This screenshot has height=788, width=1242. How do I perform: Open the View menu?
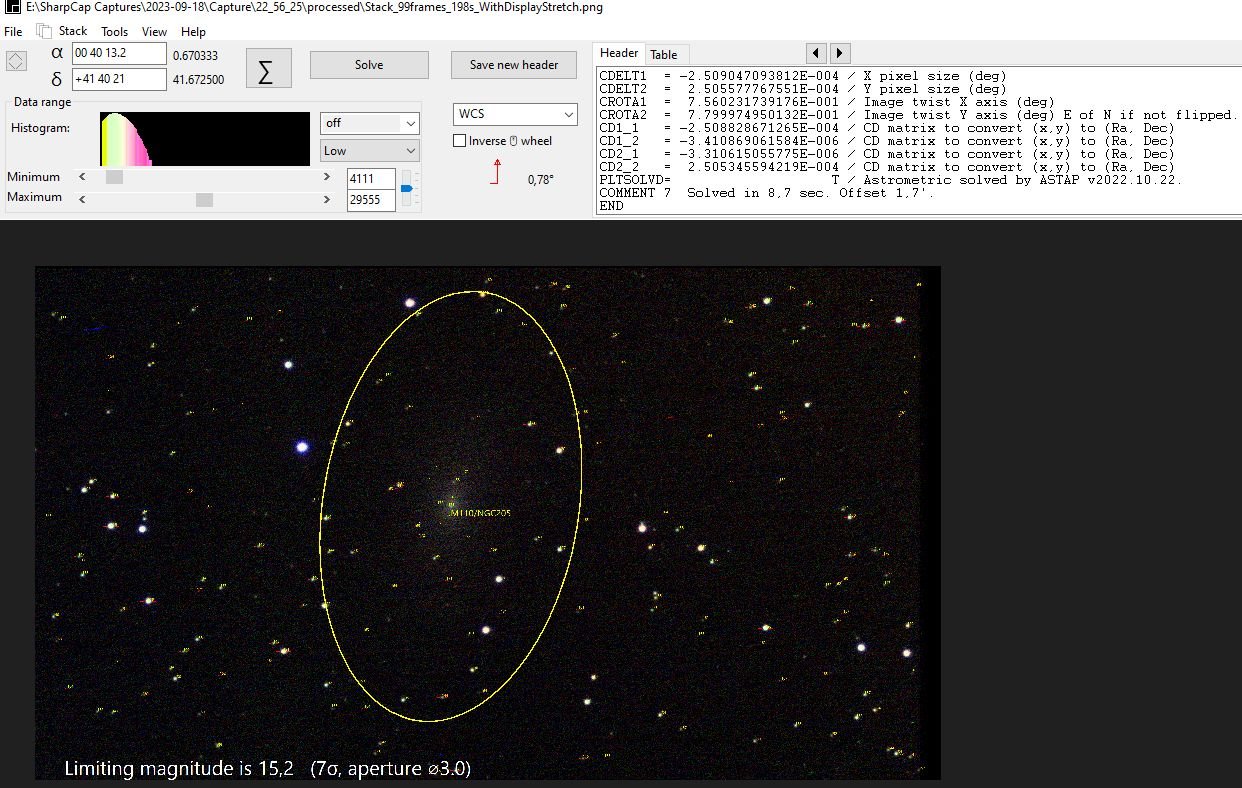(154, 32)
